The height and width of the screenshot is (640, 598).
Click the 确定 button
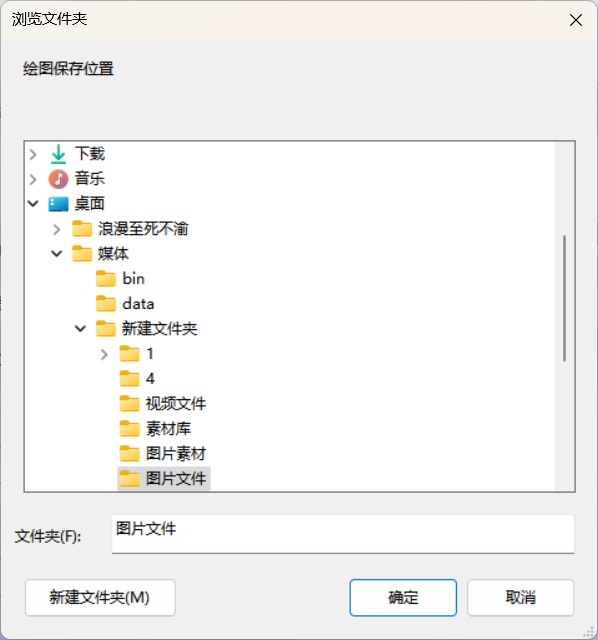(403, 598)
